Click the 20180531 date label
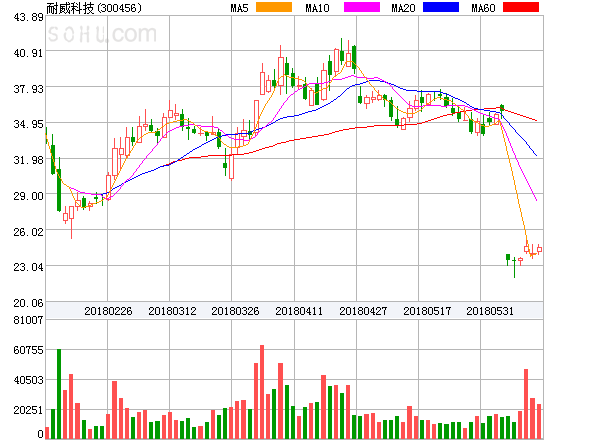 pyautogui.click(x=490, y=311)
